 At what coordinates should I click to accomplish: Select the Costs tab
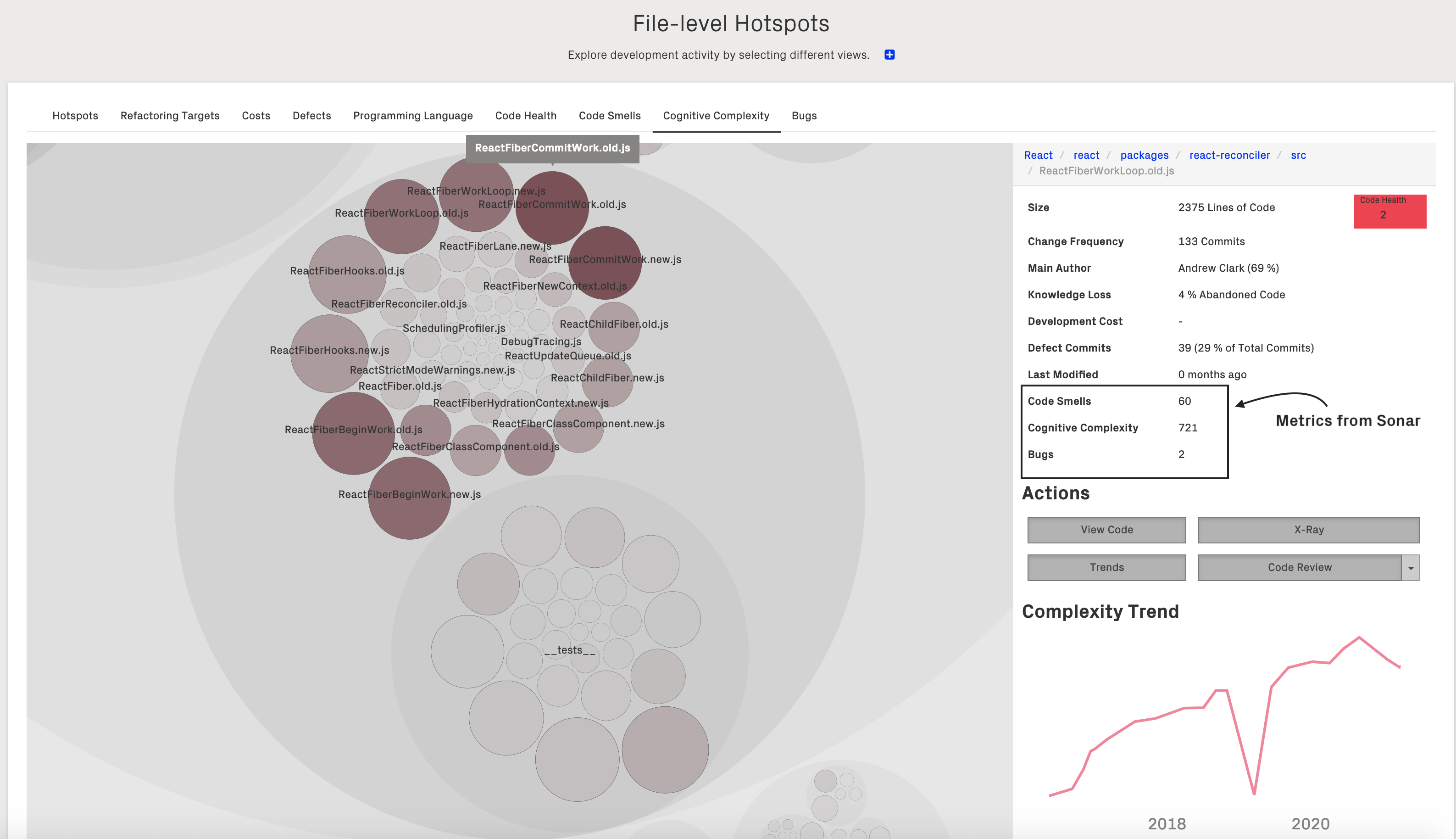pyautogui.click(x=256, y=116)
